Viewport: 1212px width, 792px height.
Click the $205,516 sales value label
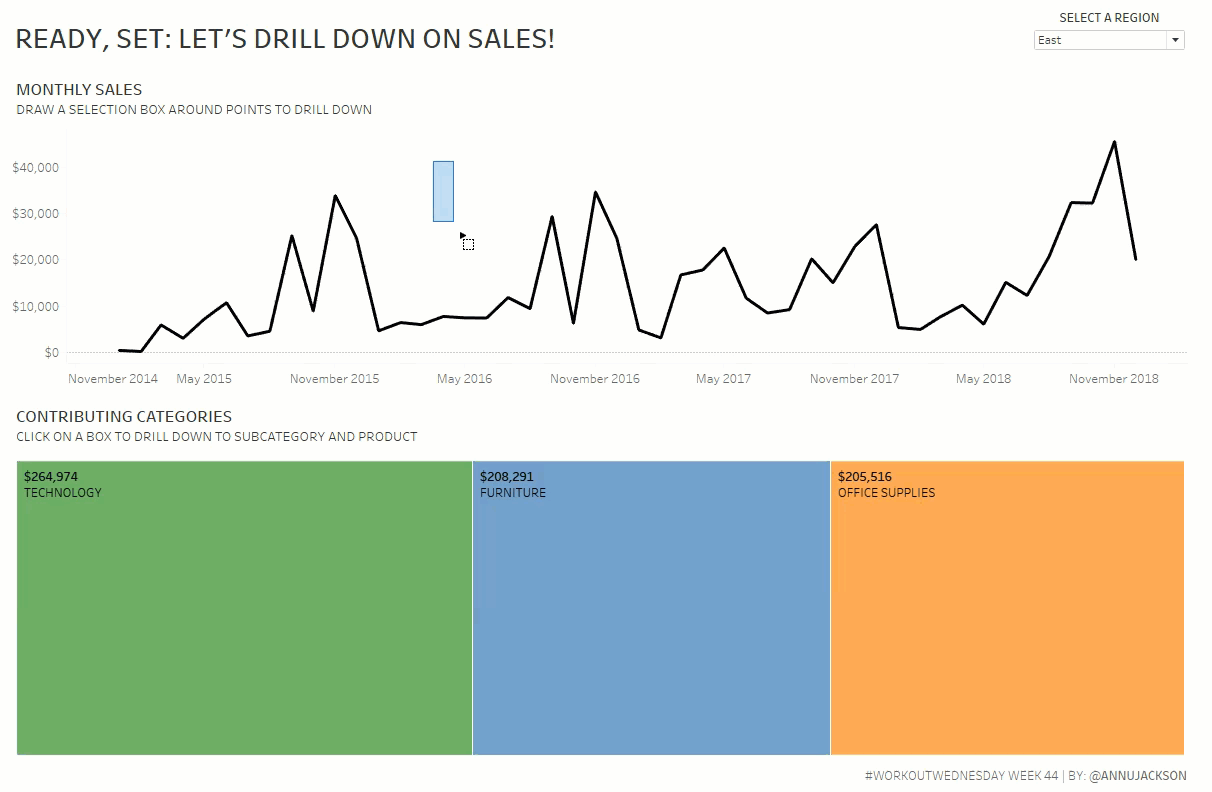pos(865,476)
